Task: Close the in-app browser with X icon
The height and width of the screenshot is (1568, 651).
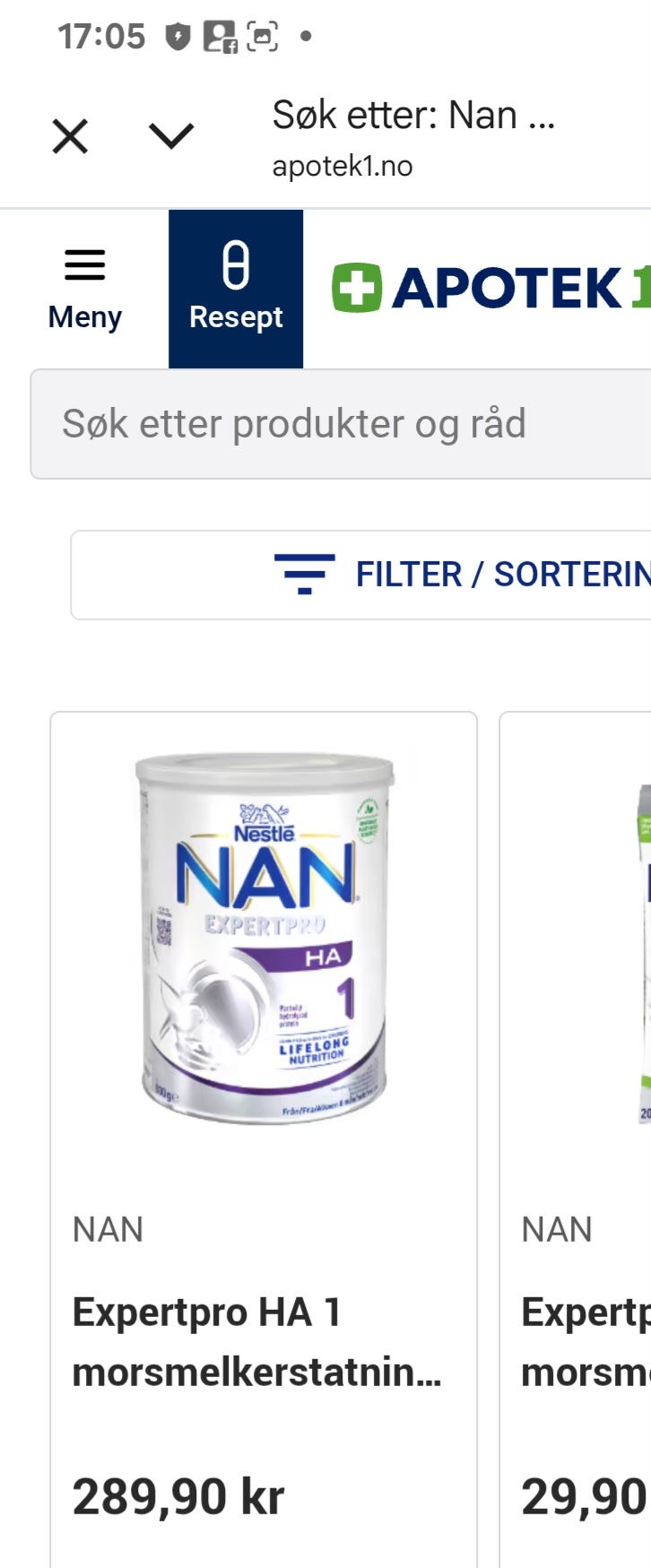Action: (70, 137)
